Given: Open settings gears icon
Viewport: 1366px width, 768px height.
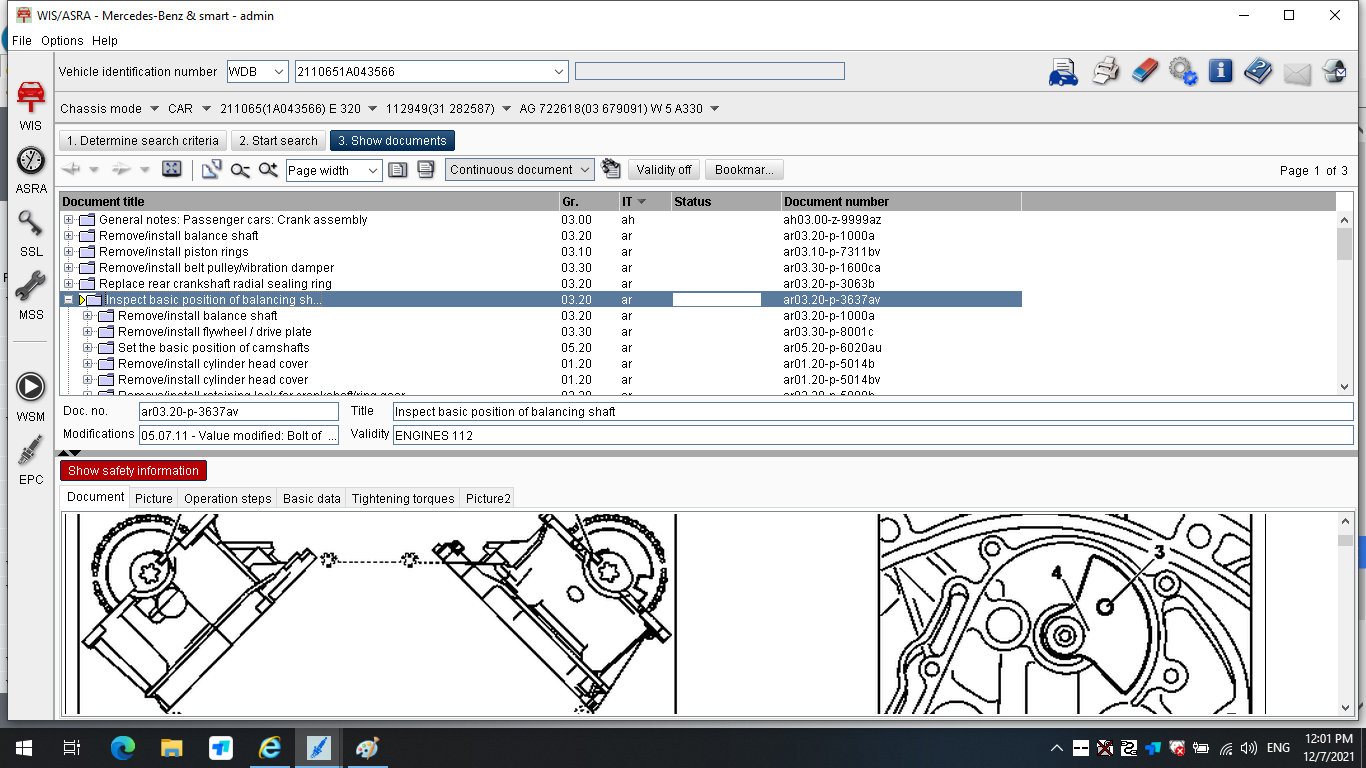Looking at the screenshot, I should pyautogui.click(x=1183, y=72).
